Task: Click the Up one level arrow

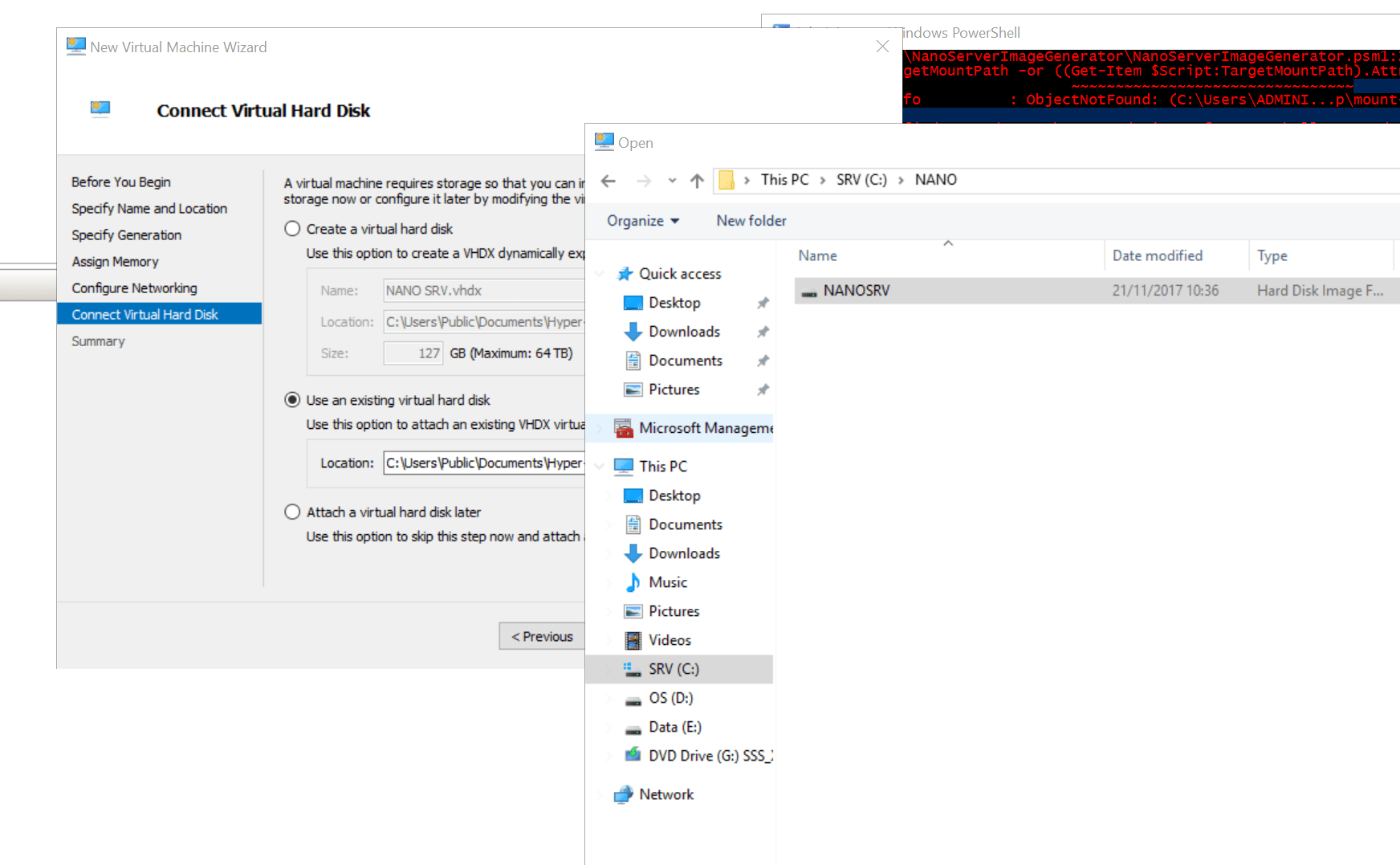Action: pos(697,181)
